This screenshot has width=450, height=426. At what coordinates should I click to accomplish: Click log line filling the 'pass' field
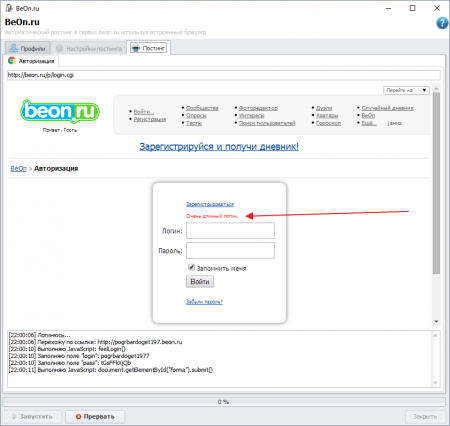70,363
